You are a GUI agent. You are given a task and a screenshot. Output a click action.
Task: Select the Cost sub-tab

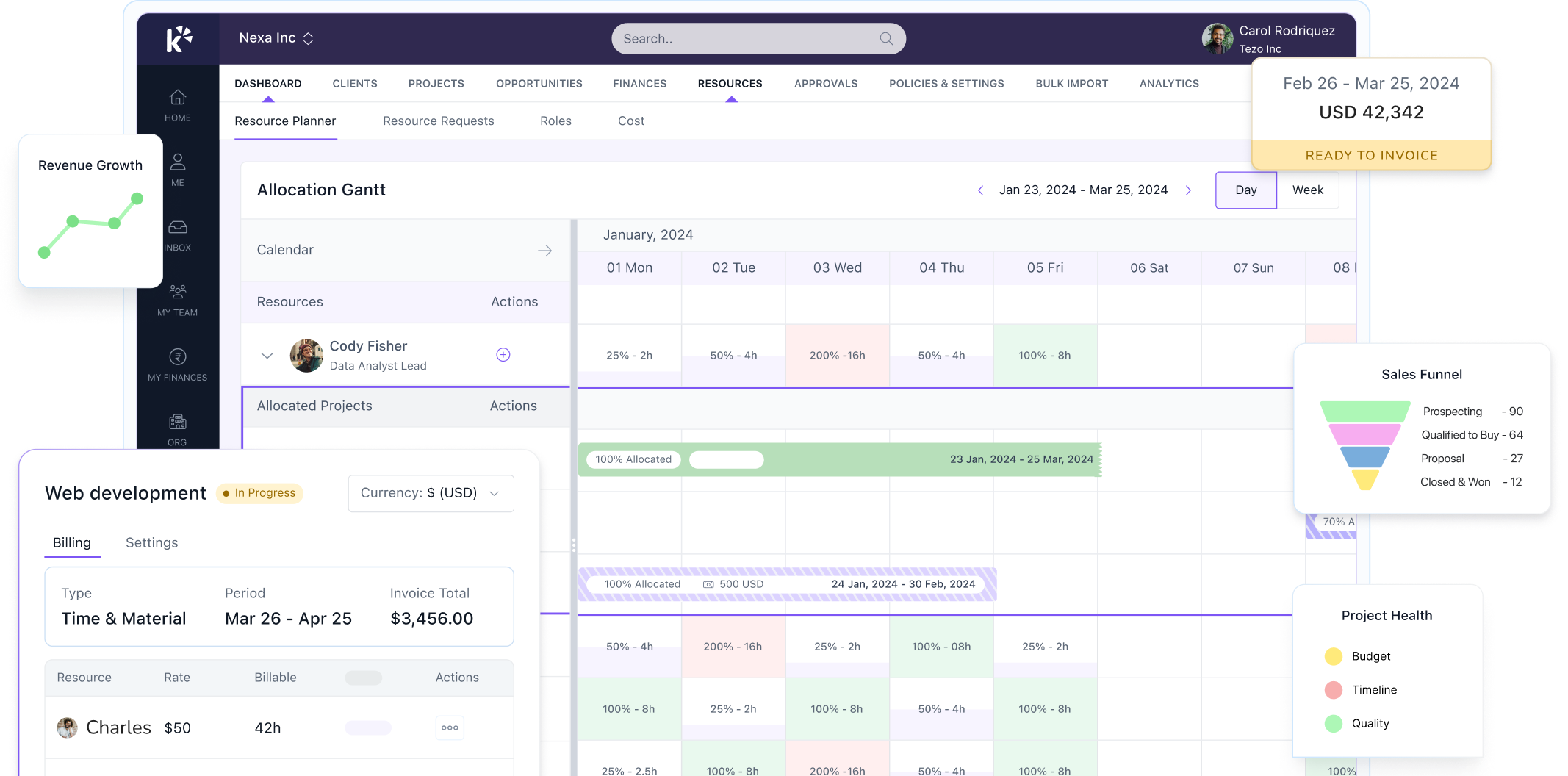[631, 121]
